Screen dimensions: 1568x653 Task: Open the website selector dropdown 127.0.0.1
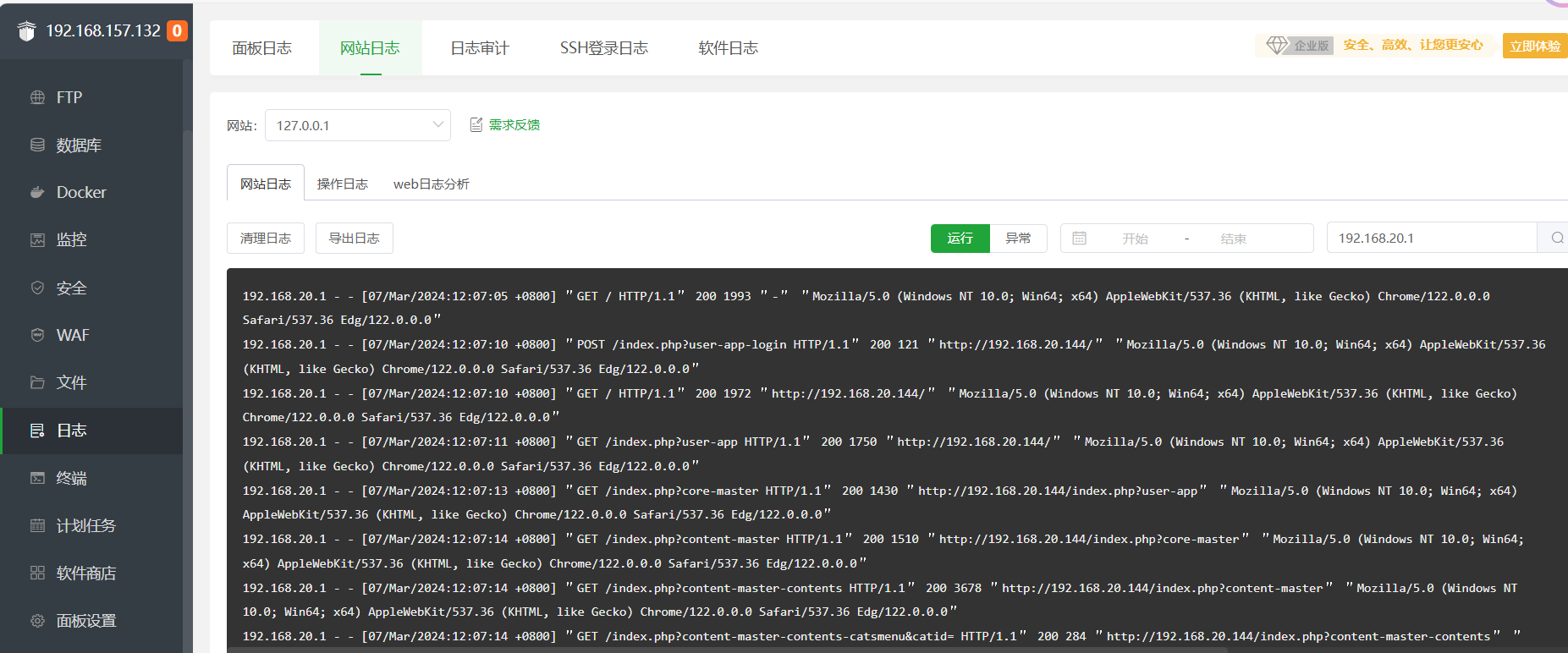tap(358, 125)
